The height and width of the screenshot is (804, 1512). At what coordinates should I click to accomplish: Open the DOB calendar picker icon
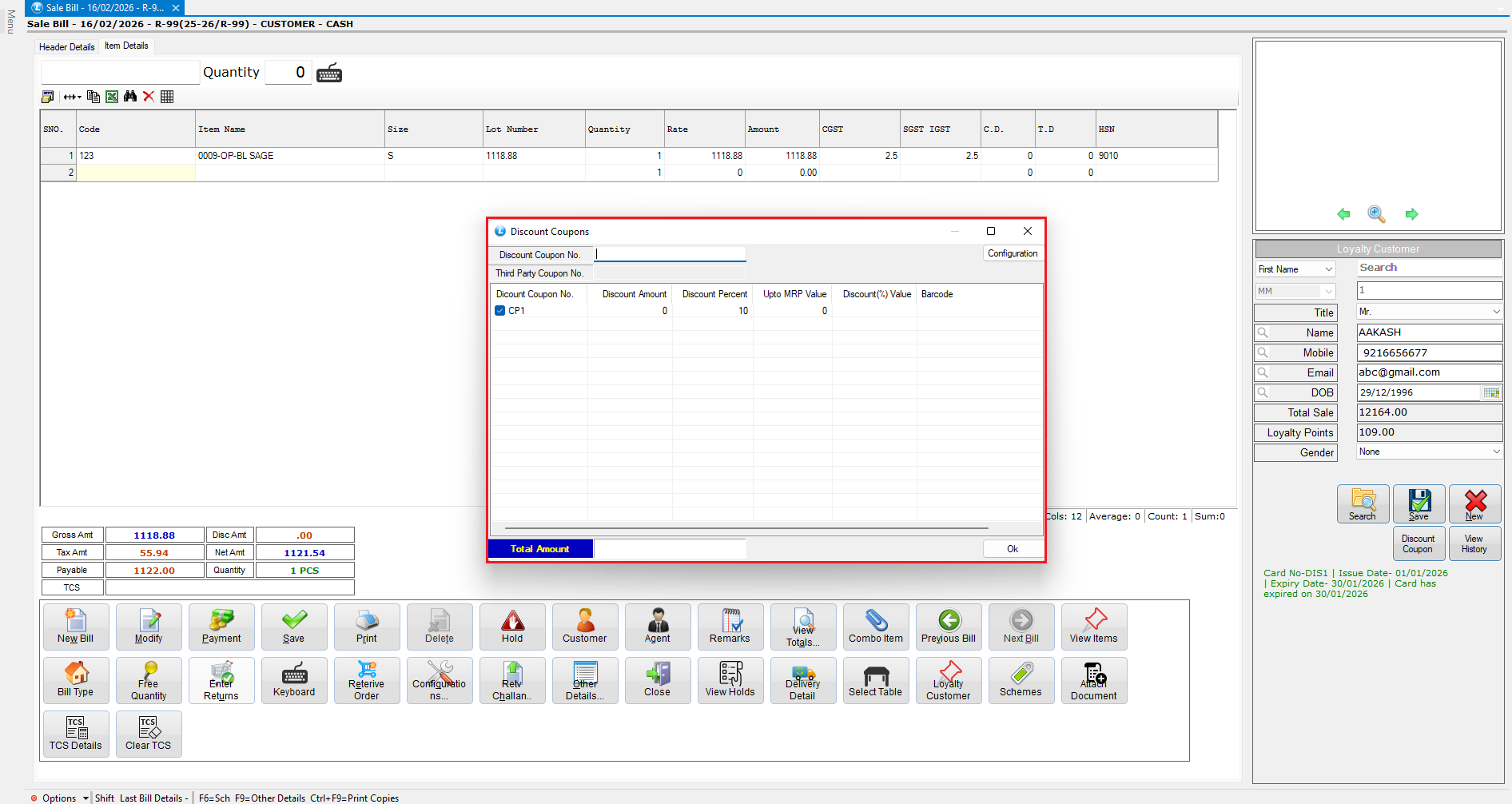[x=1490, y=392]
